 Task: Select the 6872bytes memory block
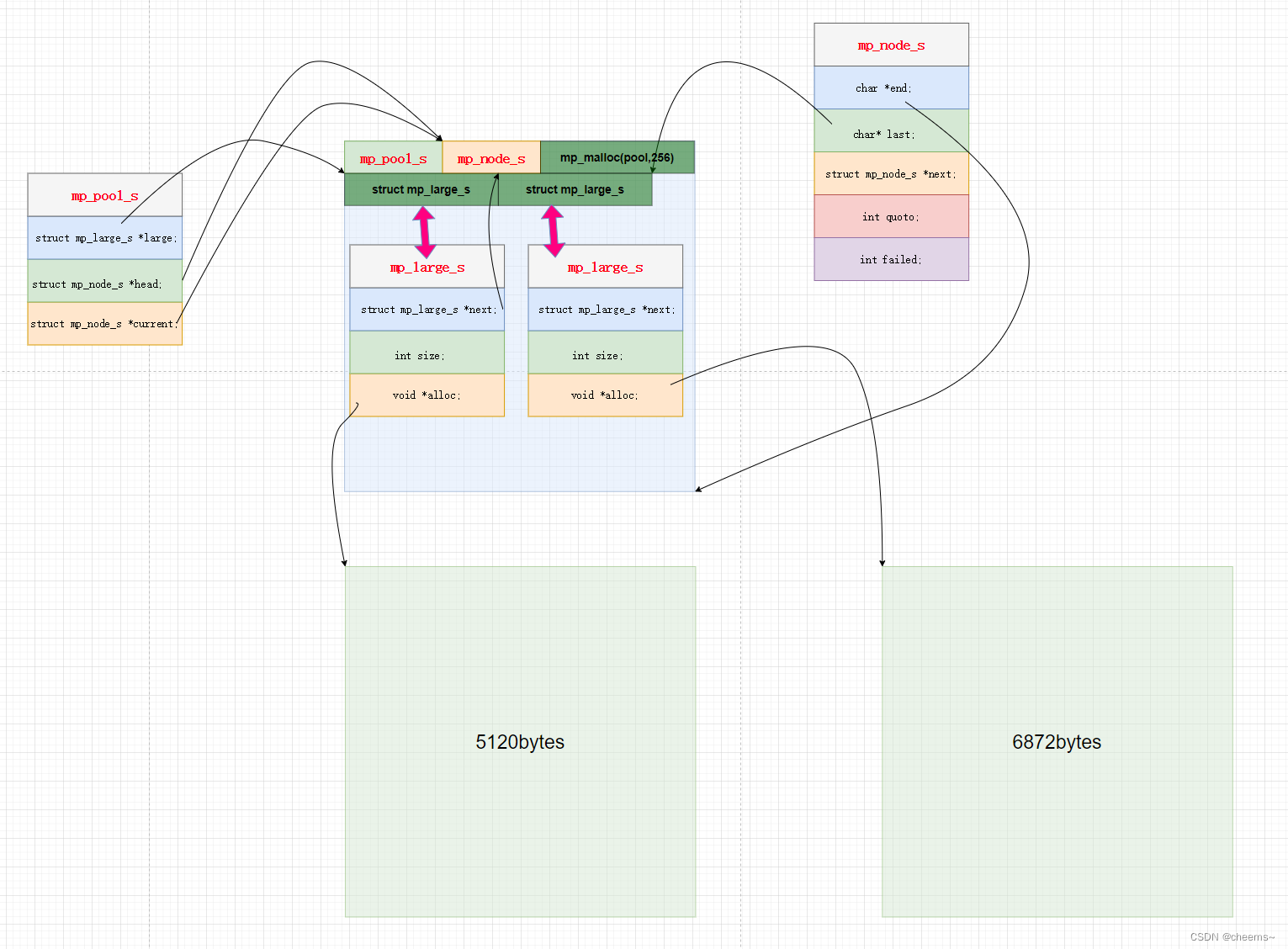coord(1057,742)
